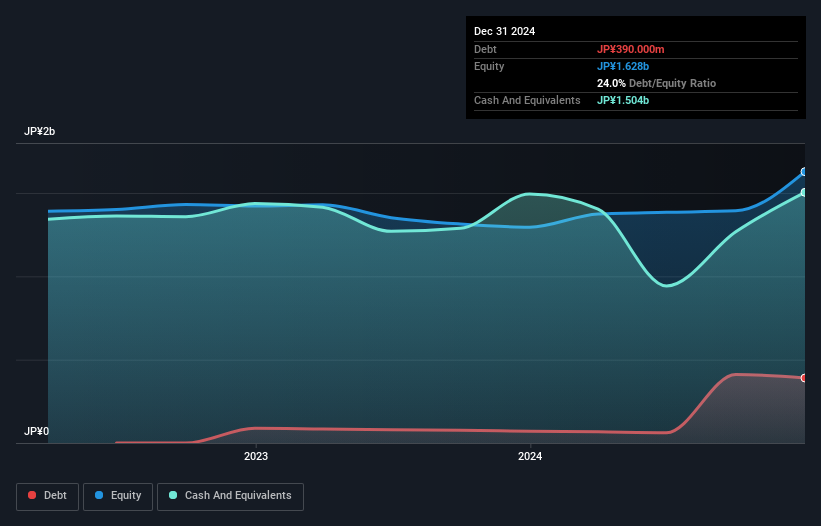Click the JP¥0 y-axis label

click(x=36, y=431)
